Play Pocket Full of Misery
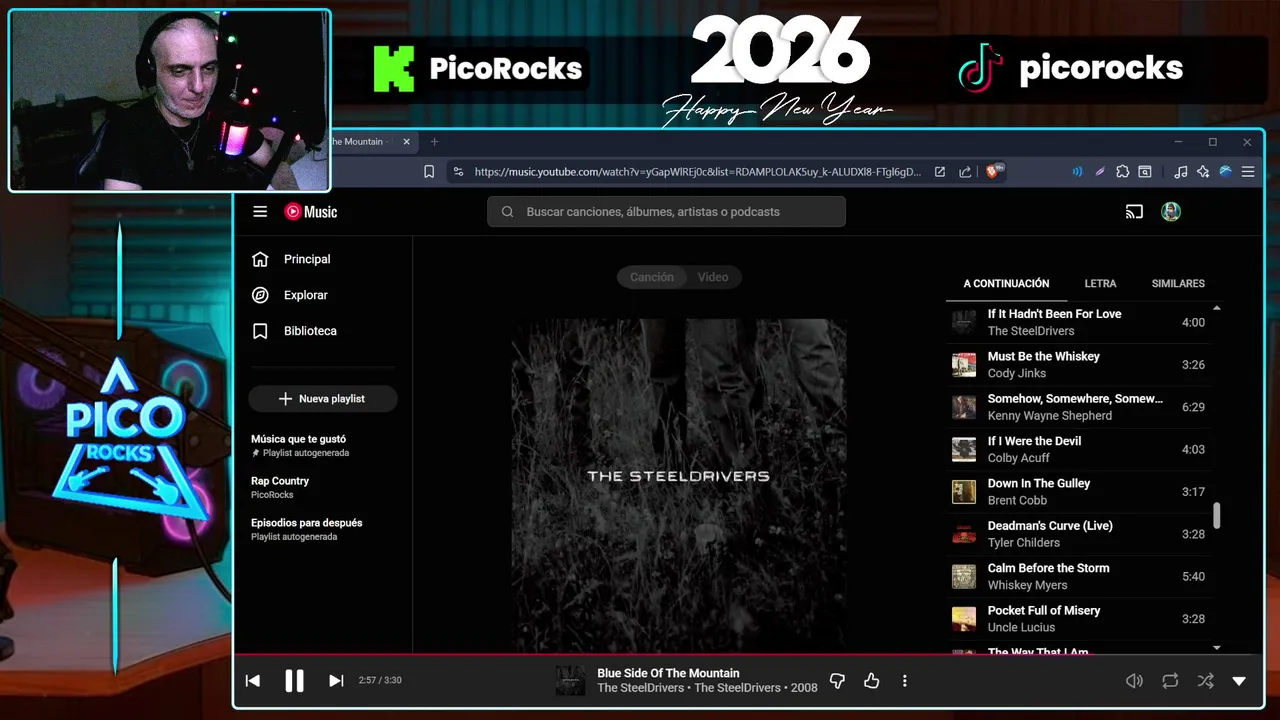 tap(1078, 619)
